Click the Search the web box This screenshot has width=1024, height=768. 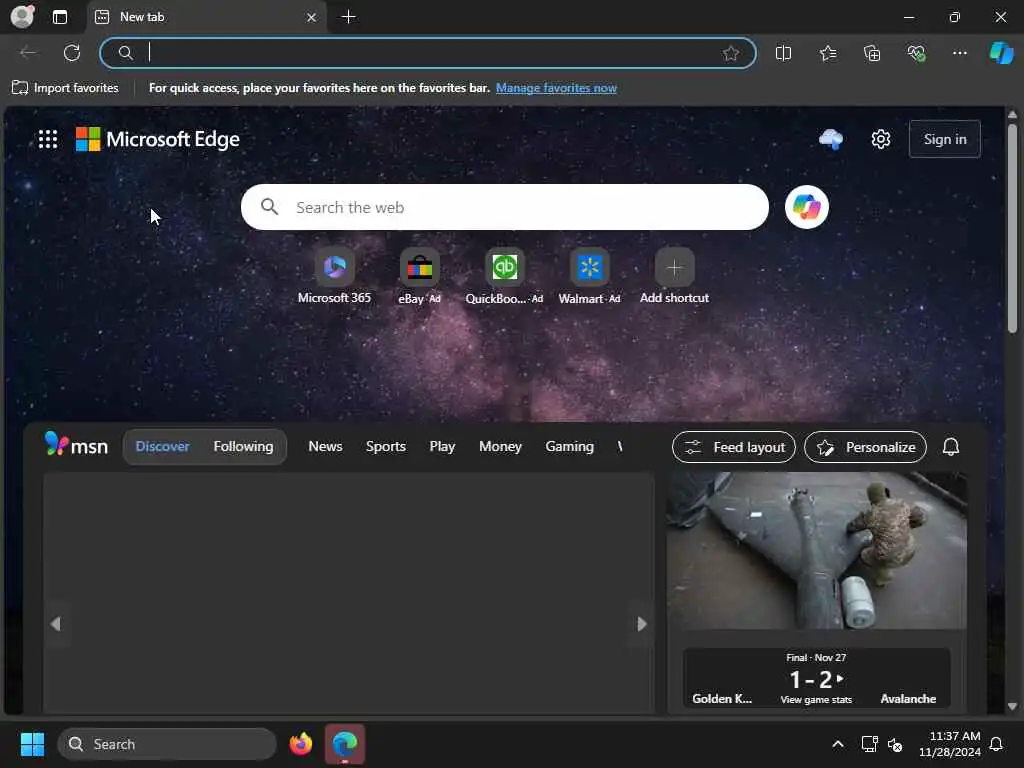(x=504, y=207)
